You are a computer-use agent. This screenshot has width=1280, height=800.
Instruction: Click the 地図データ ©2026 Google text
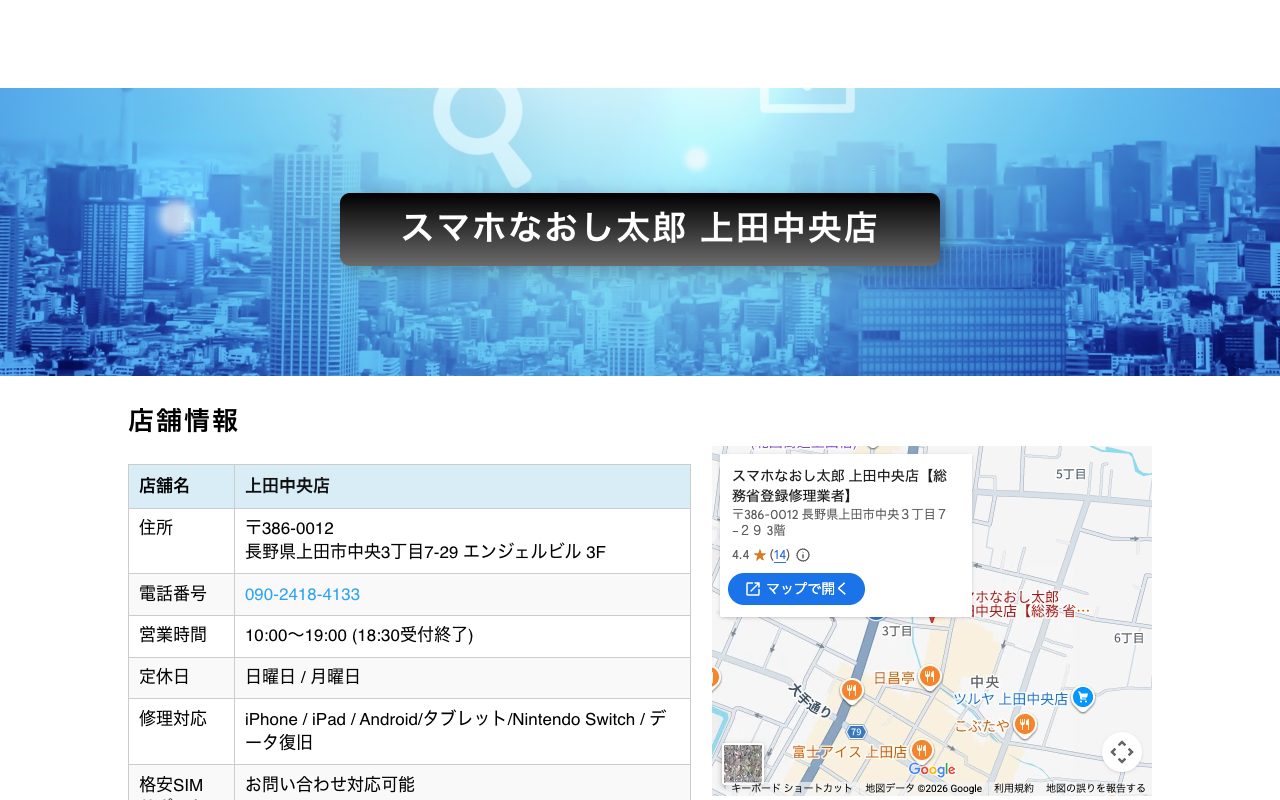click(x=924, y=788)
